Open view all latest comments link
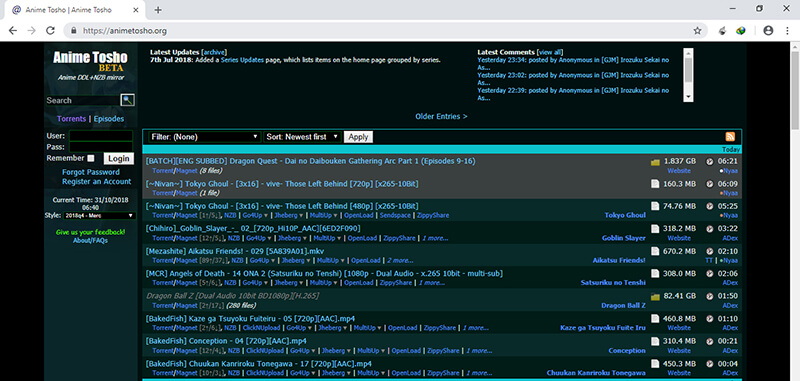Screen dimensions: 800x381 point(550,52)
